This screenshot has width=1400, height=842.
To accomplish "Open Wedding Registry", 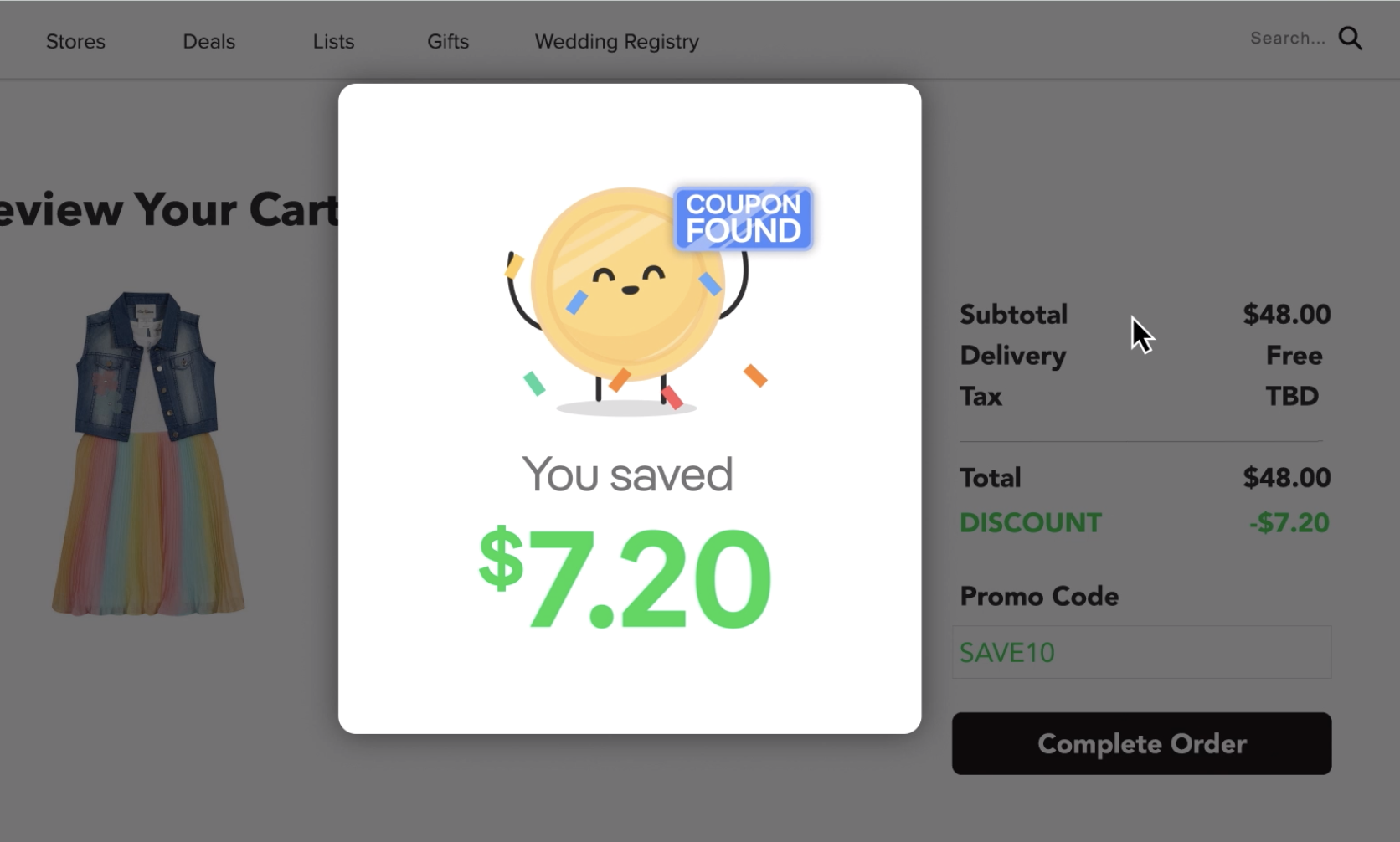I will coord(617,41).
